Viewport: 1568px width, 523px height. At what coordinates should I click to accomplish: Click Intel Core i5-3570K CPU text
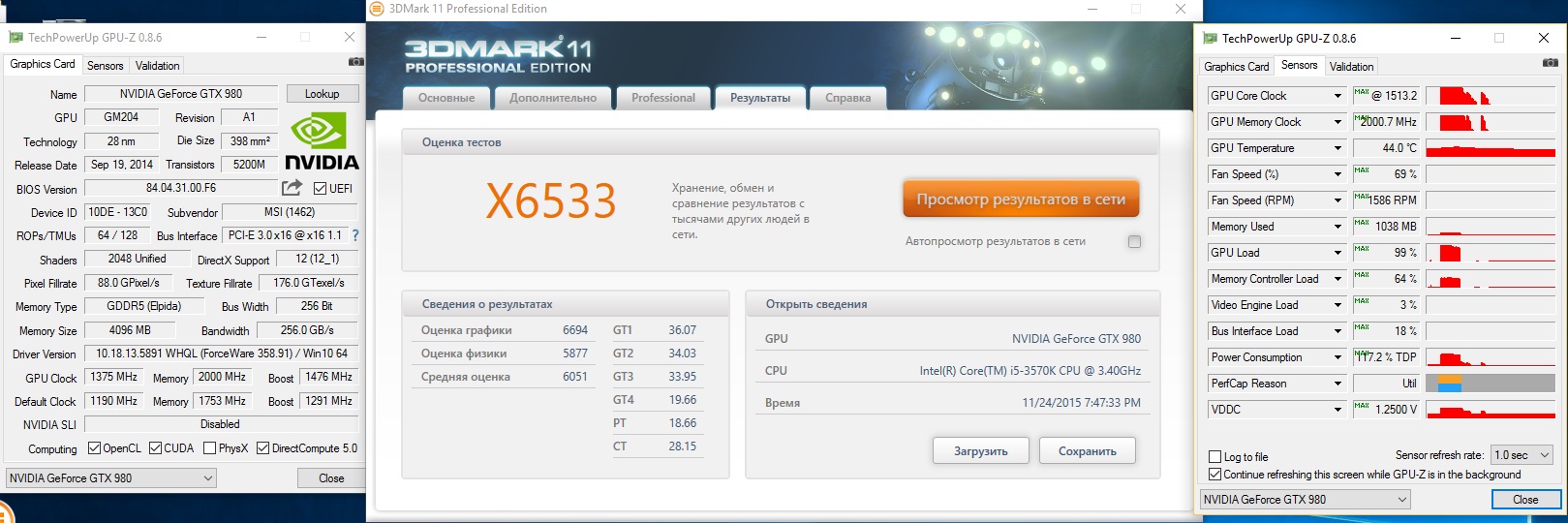click(x=1030, y=371)
